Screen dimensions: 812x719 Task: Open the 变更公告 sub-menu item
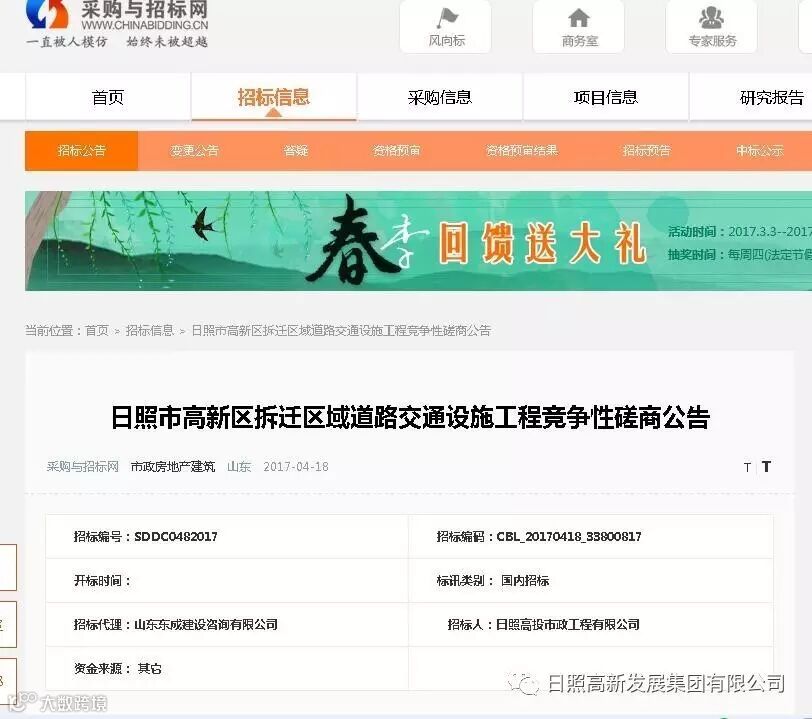click(x=194, y=151)
